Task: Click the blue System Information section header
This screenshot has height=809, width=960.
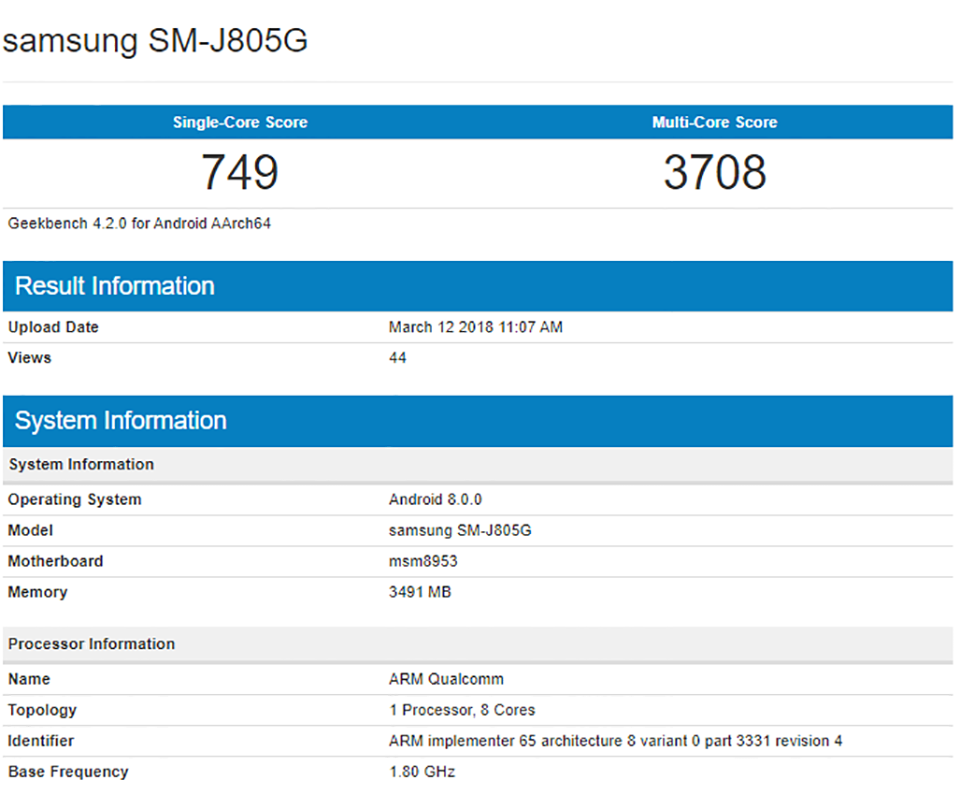Action: point(478,421)
